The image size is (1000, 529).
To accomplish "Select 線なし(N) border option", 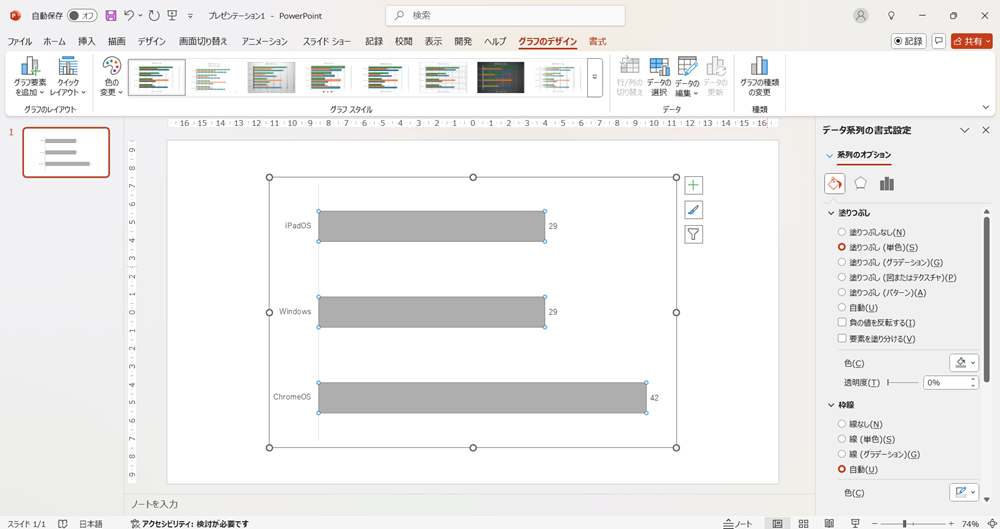I will [842, 424].
